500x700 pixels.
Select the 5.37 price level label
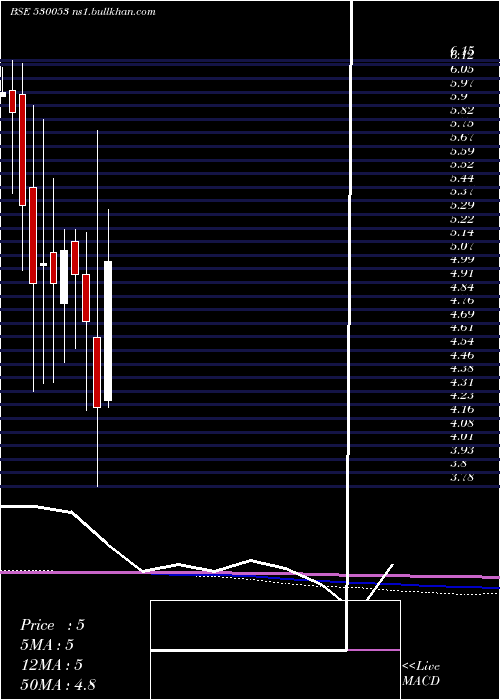[462, 192]
